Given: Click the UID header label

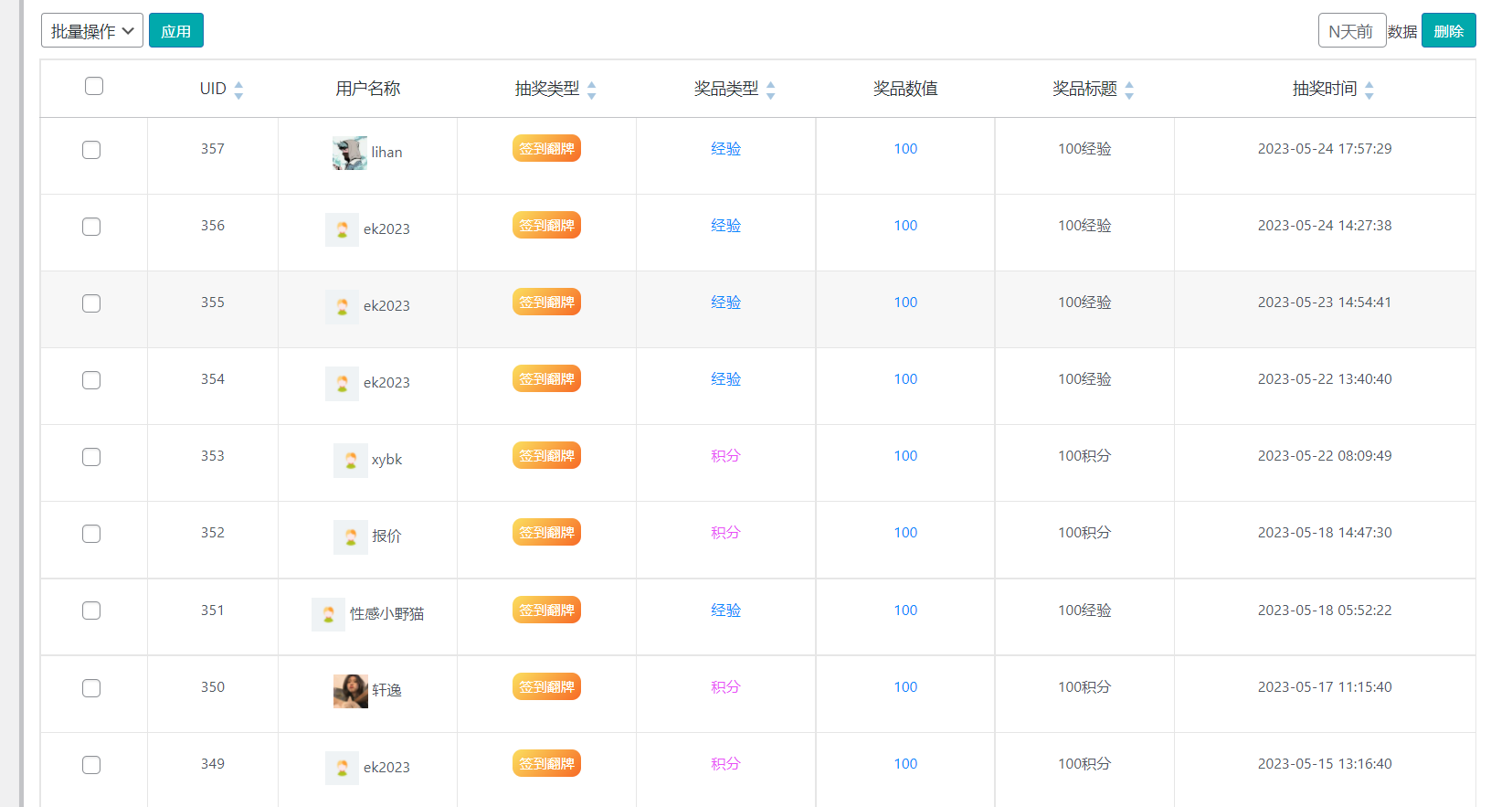Looking at the screenshot, I should (x=213, y=89).
